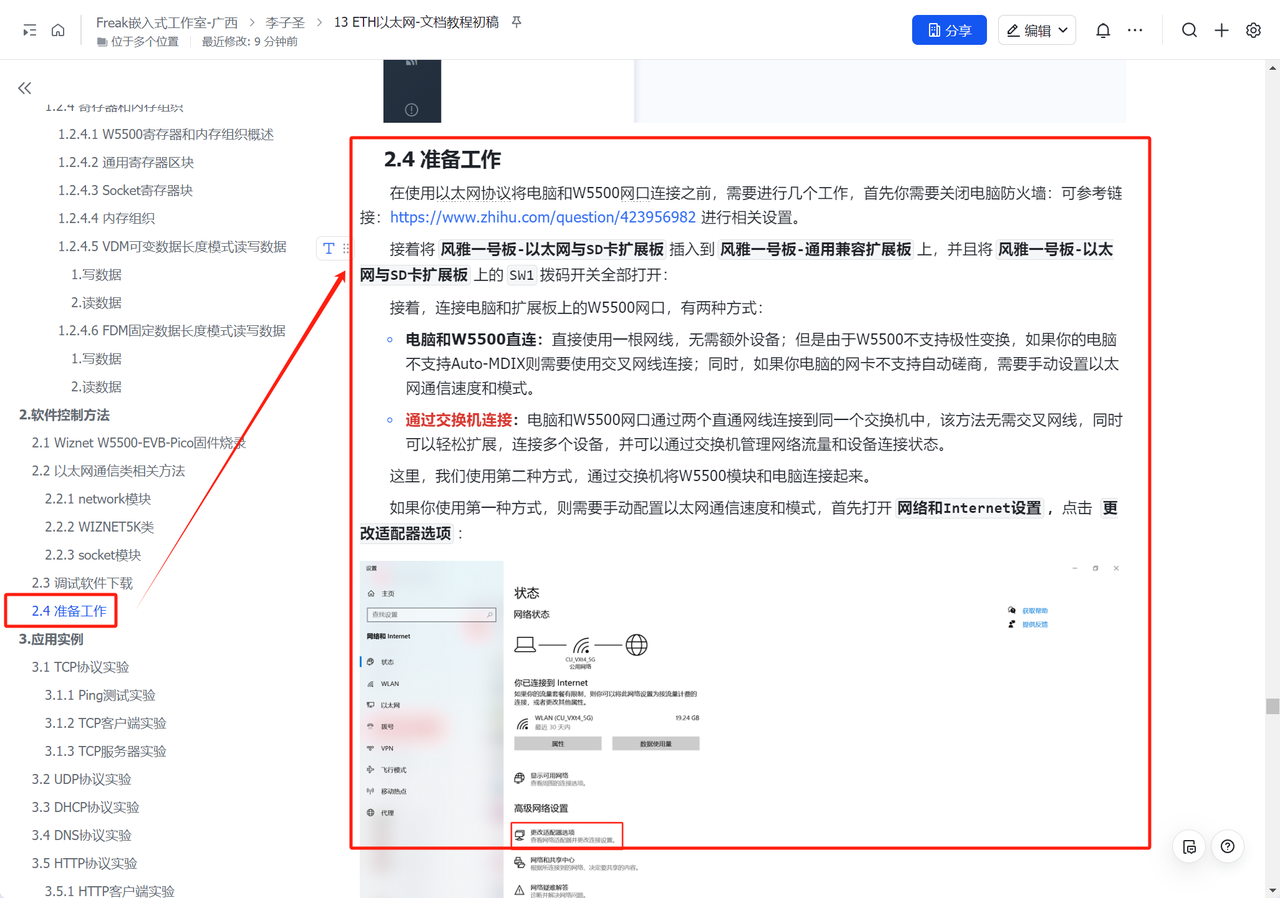This screenshot has width=1280, height=898.
Task: Collapse the outline panel with double chevron
Action: pyautogui.click(x=25, y=88)
